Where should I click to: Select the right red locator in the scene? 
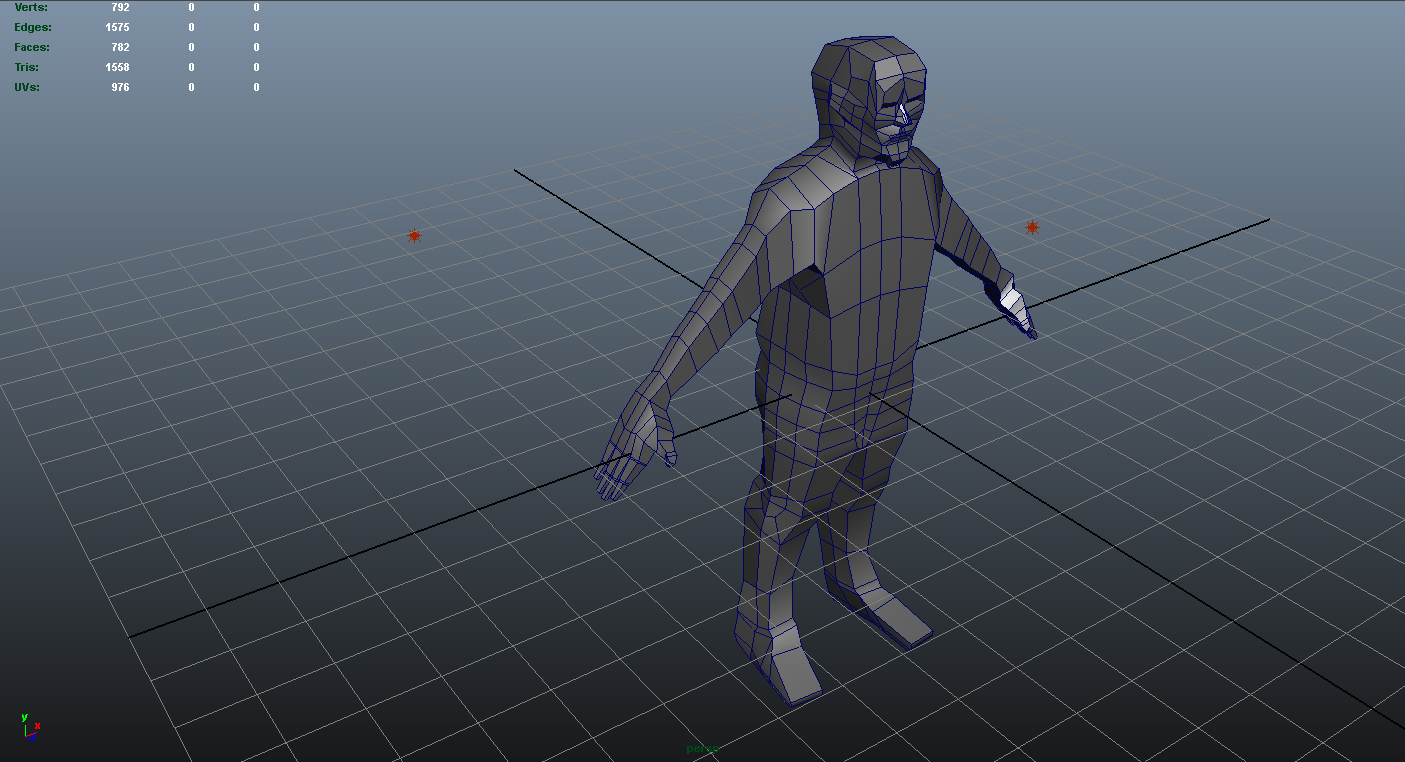coord(1032,227)
